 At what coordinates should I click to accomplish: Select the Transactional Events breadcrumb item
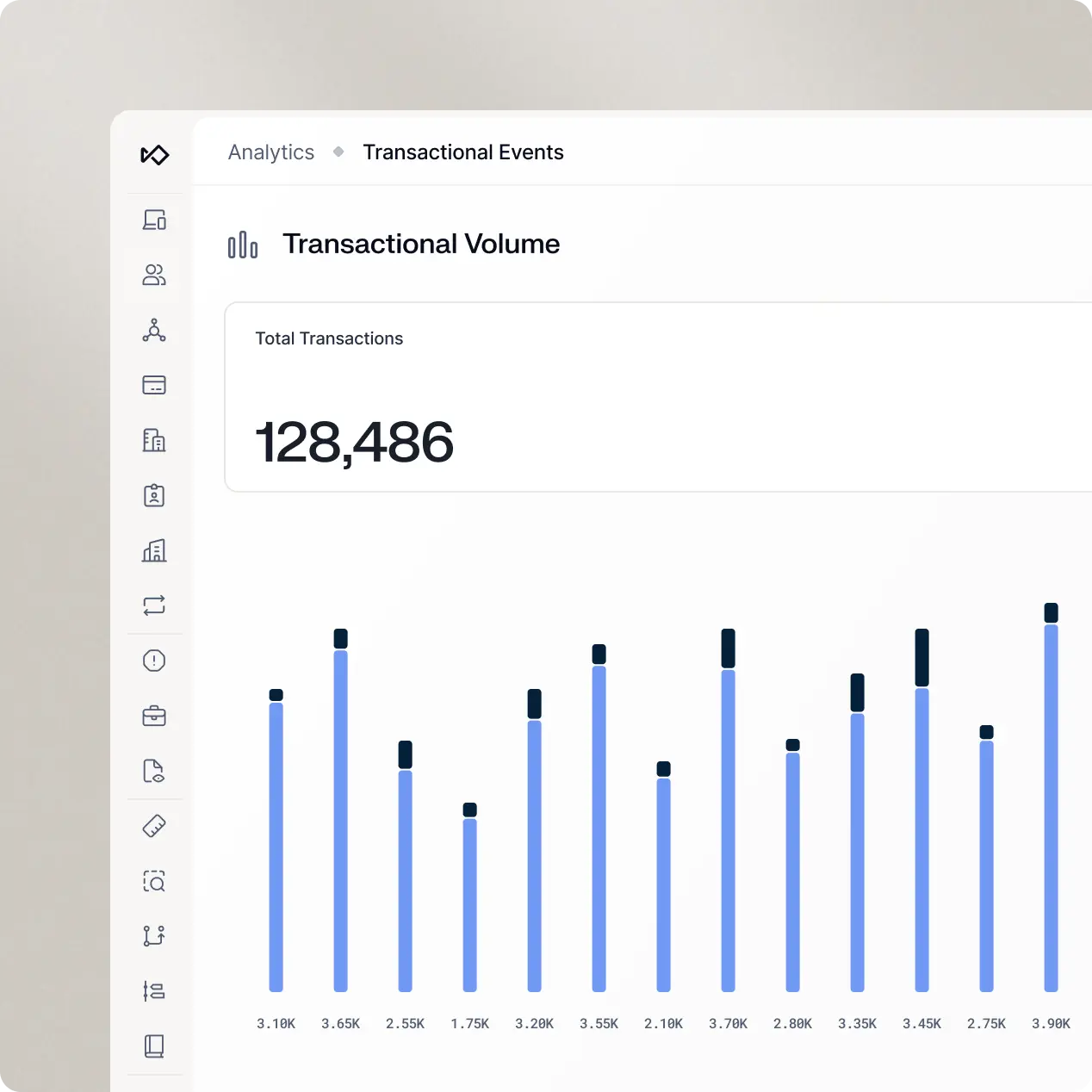pos(463,152)
